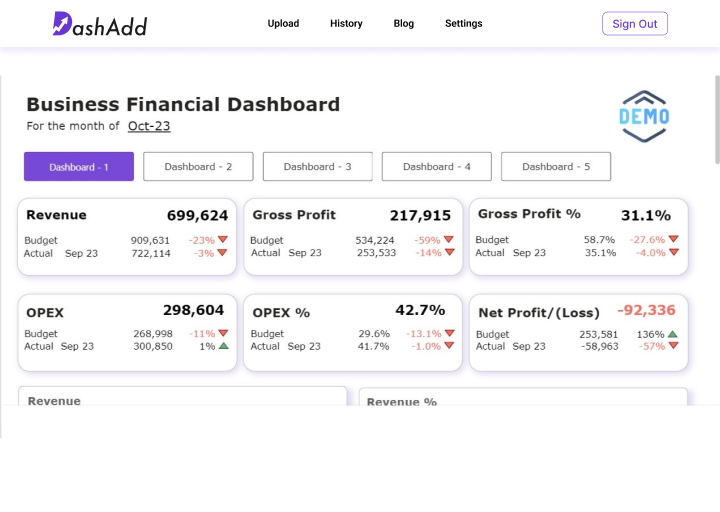Click red arrow beside OPEX -11%
The image size is (720, 512).
pos(223,333)
